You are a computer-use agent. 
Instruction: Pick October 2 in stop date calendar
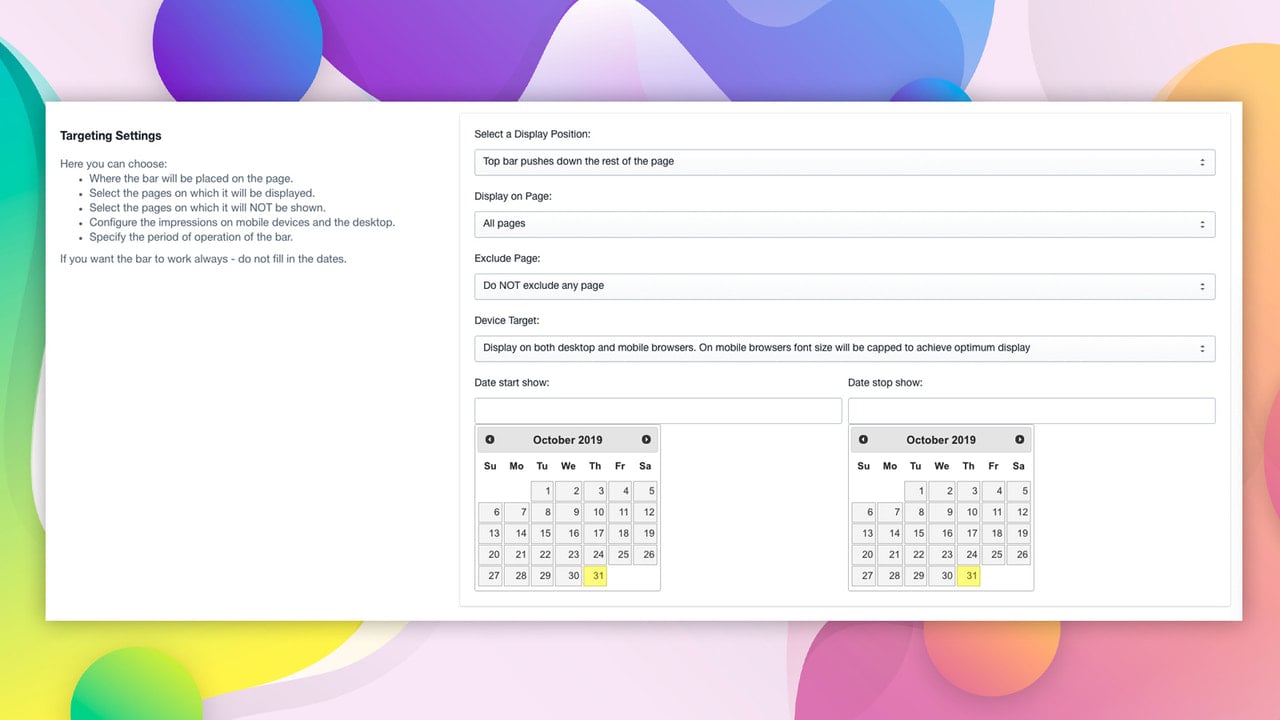[942, 491]
